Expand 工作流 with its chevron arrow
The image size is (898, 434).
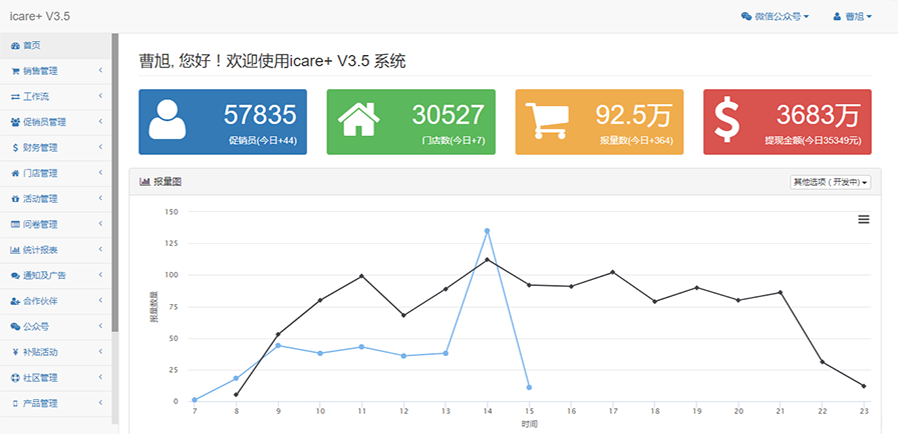100,96
